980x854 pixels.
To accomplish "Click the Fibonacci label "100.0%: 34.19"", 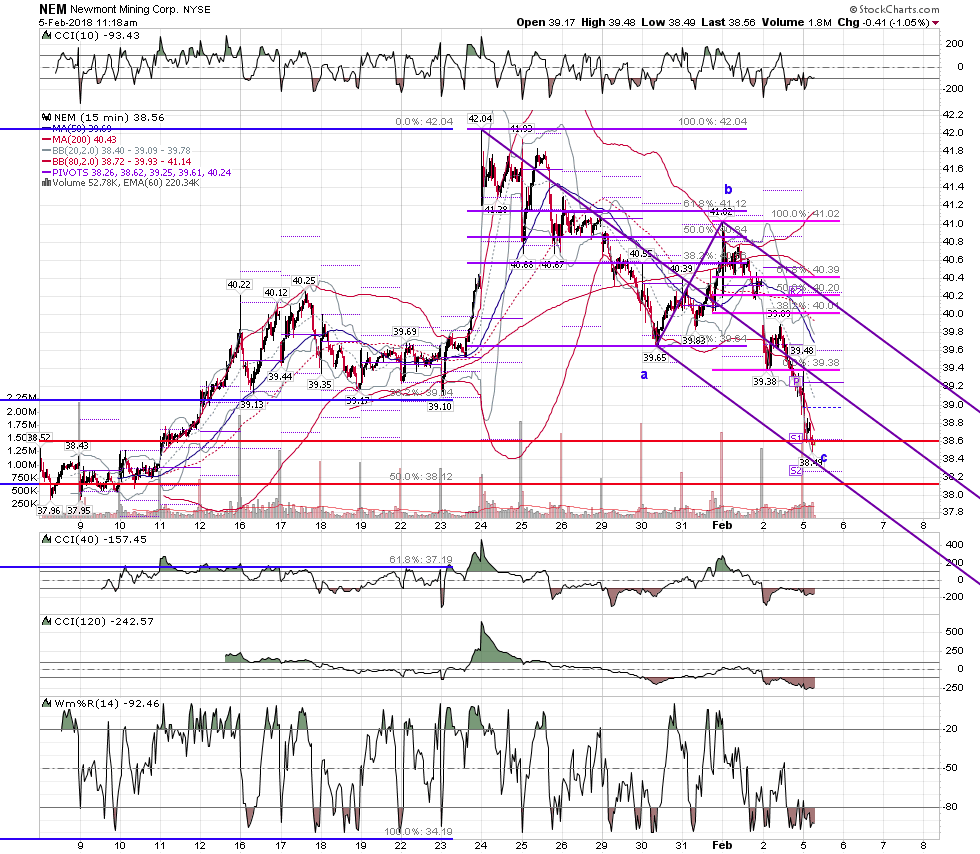I will point(418,831).
